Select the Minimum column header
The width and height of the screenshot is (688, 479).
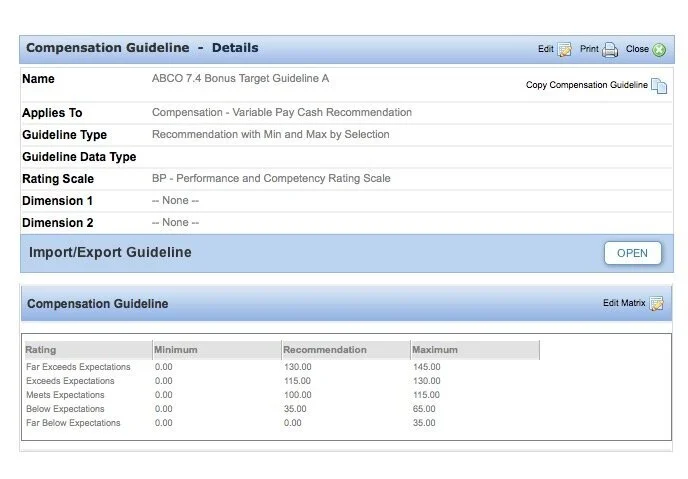(x=217, y=350)
